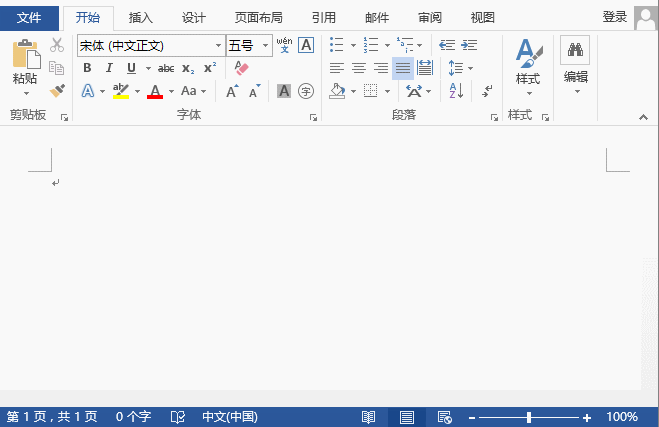The image size is (659, 427).
Task: Increase indent with the indent icon
Action: [x=469, y=45]
